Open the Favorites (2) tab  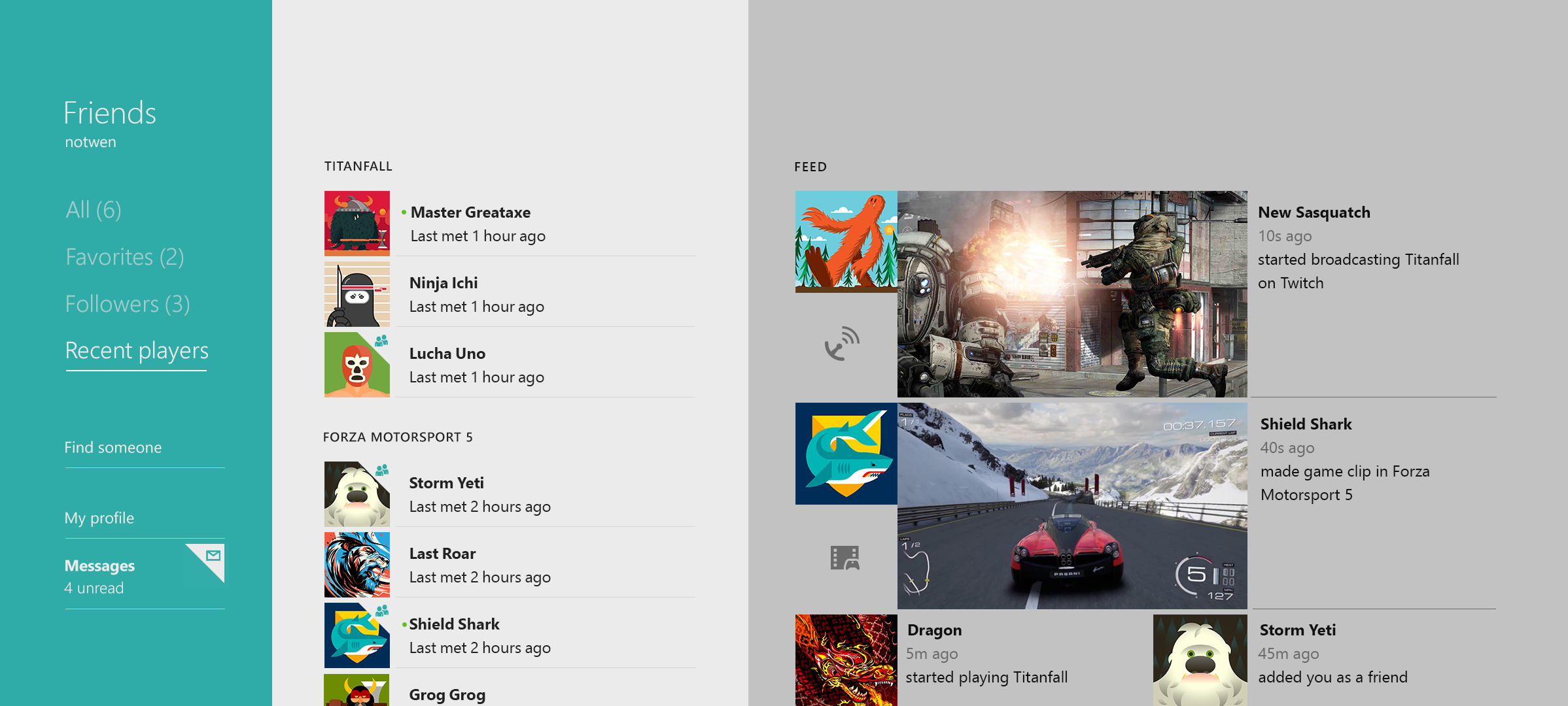coord(124,257)
